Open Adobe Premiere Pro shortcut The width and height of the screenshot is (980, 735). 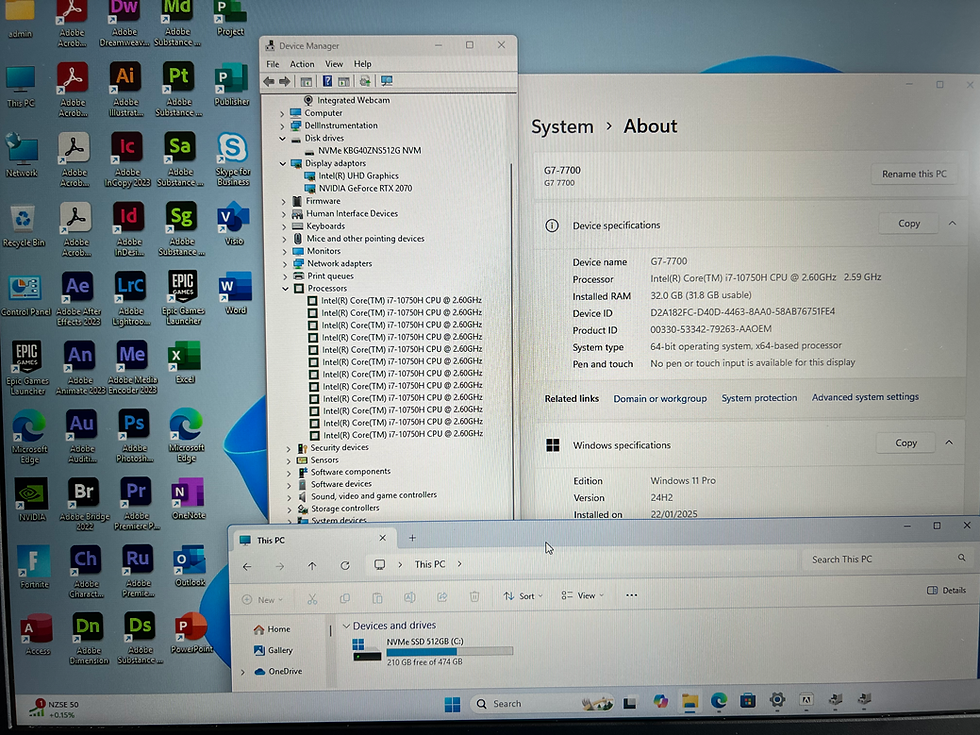[x=136, y=504]
